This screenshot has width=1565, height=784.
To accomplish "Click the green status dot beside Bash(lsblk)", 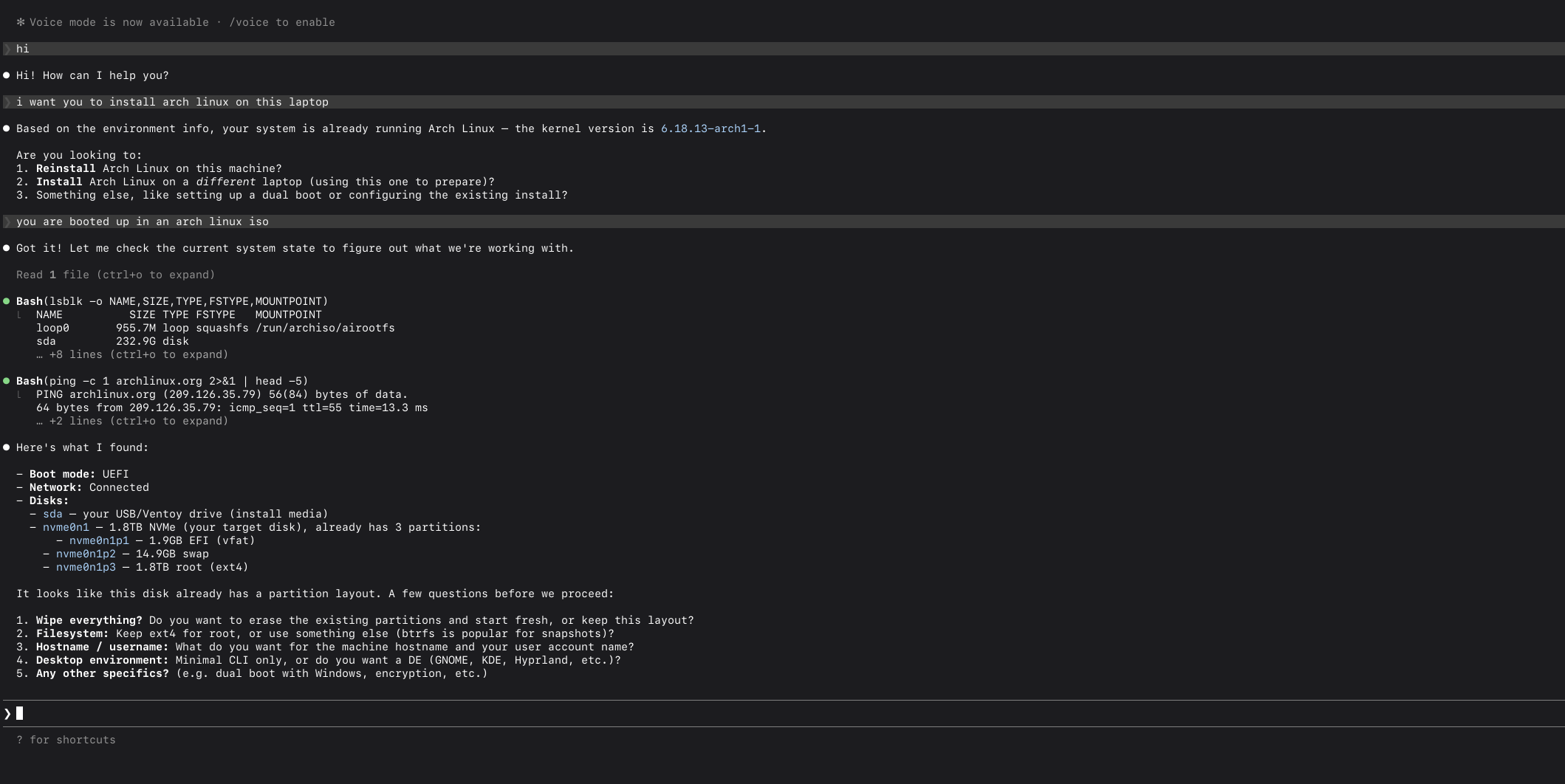I will coord(7,301).
